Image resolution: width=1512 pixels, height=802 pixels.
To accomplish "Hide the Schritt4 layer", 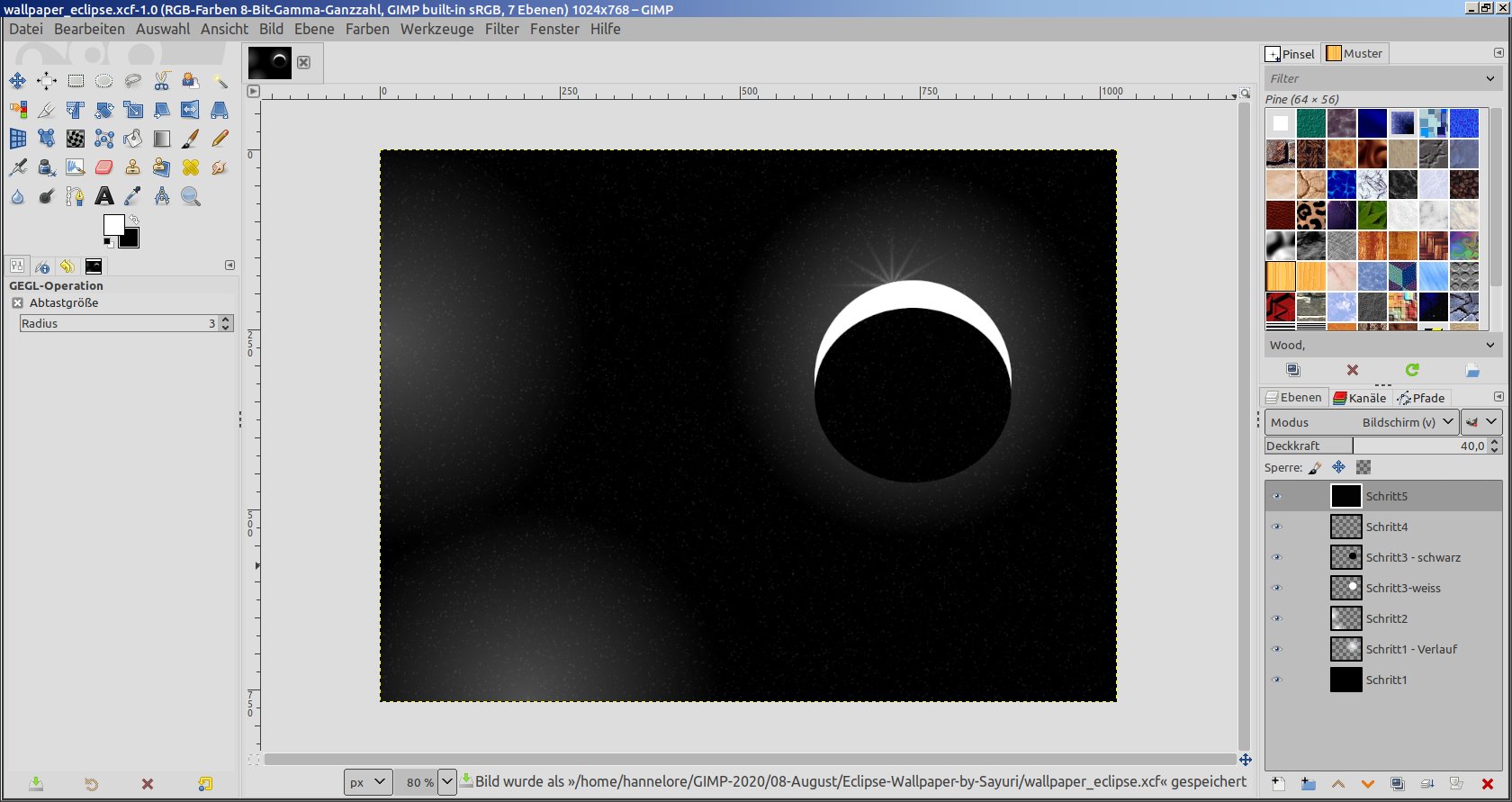I will pyautogui.click(x=1276, y=527).
